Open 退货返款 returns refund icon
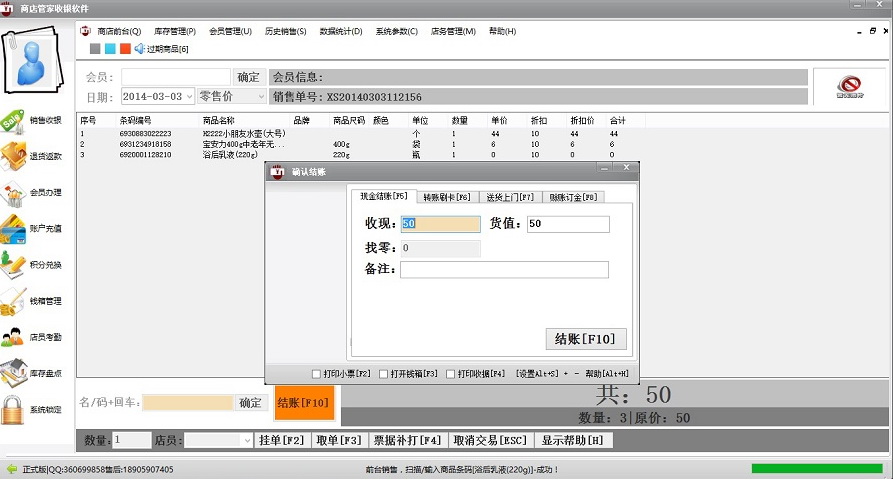Viewport: 893px width, 480px height. (14, 156)
